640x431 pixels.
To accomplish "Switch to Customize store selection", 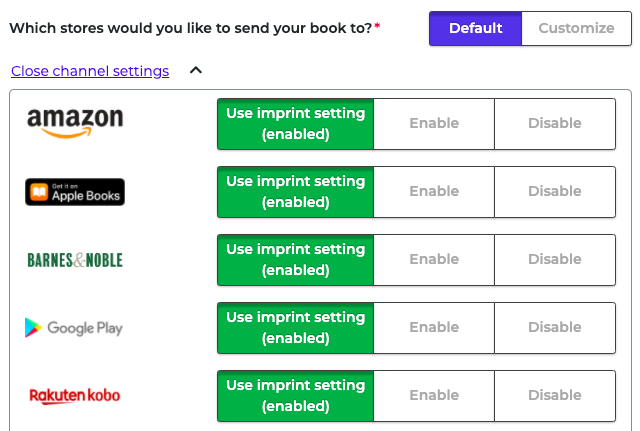I will pos(576,28).
